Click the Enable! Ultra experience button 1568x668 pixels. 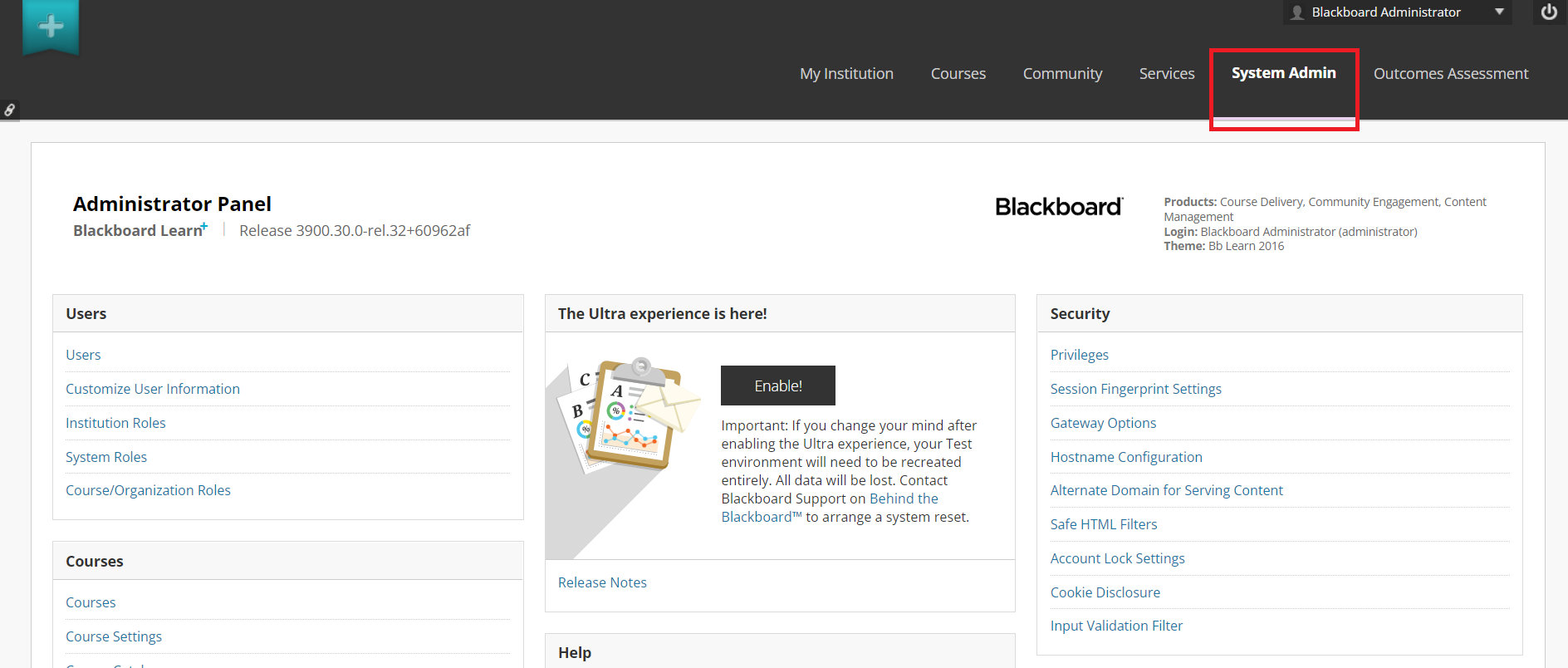[x=778, y=386]
